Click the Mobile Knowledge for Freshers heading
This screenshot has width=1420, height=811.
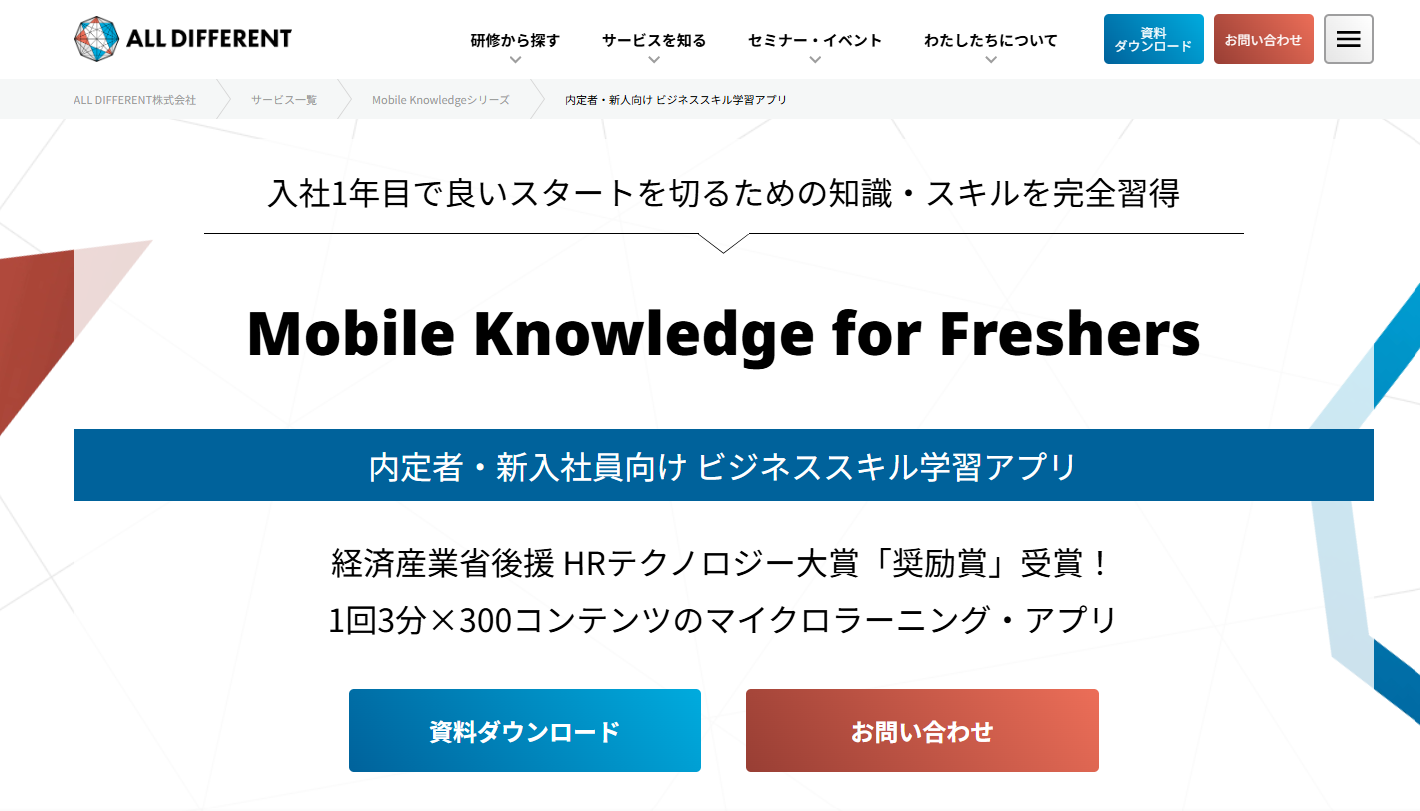pos(723,333)
